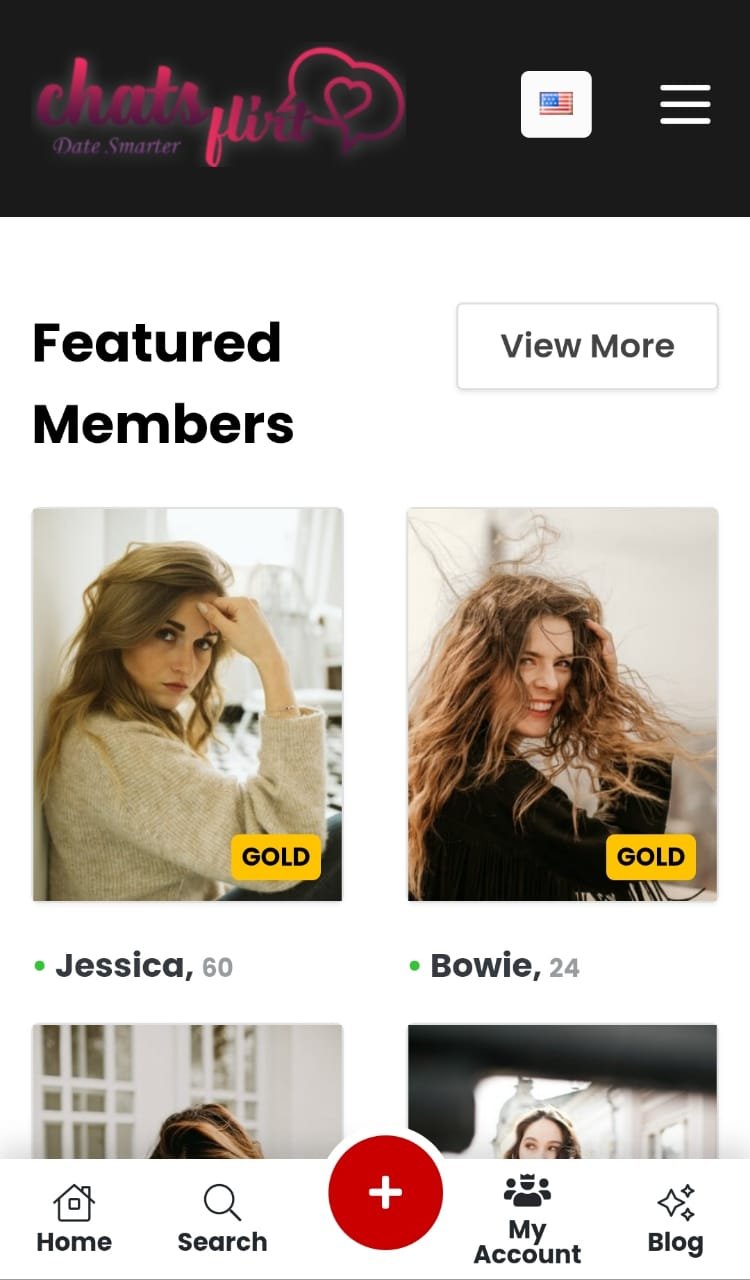Tap the GOLD badge on Bowie's photo

tap(651, 857)
